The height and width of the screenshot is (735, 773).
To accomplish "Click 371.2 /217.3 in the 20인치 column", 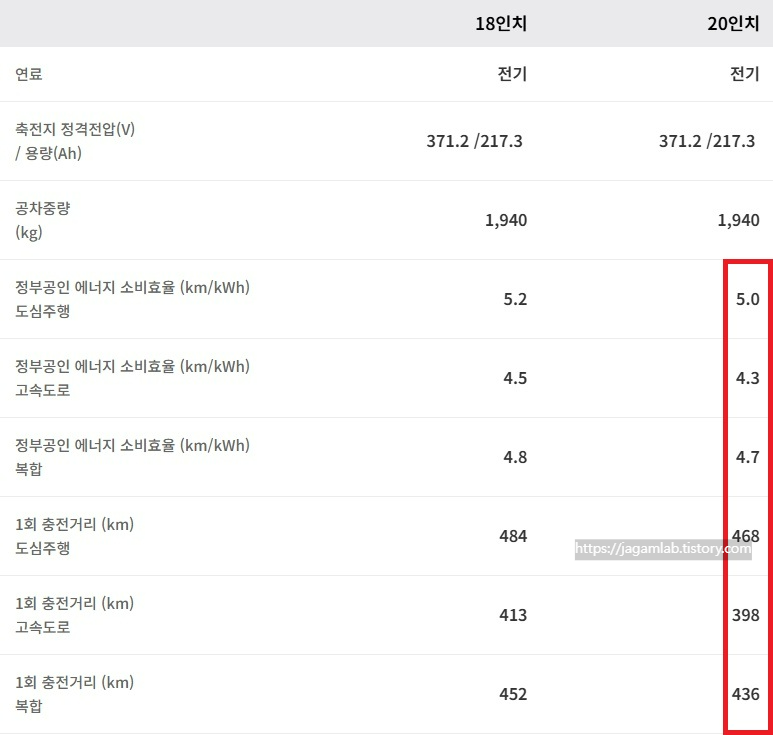I will point(707,141).
